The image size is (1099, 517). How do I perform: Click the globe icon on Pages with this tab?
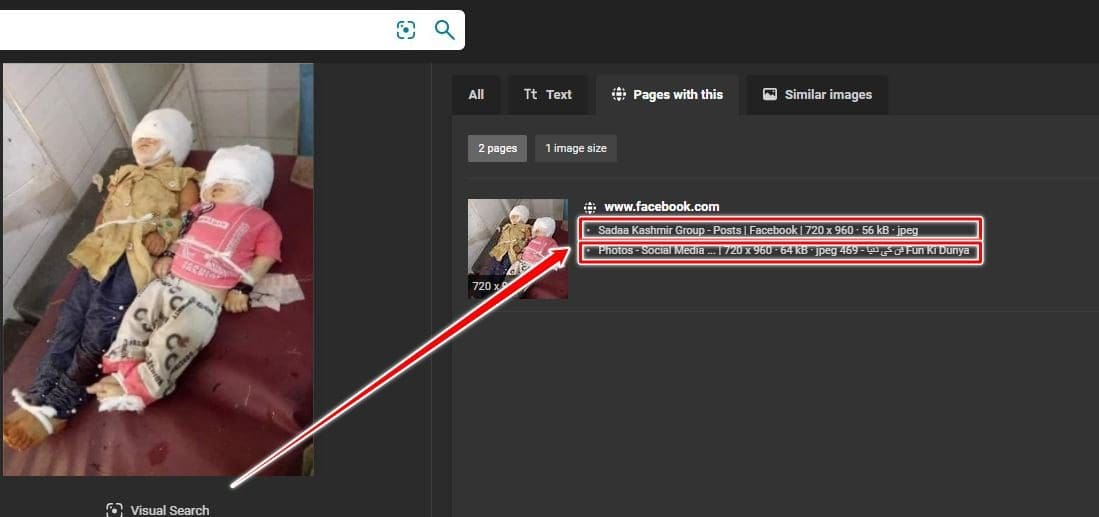[618, 95]
